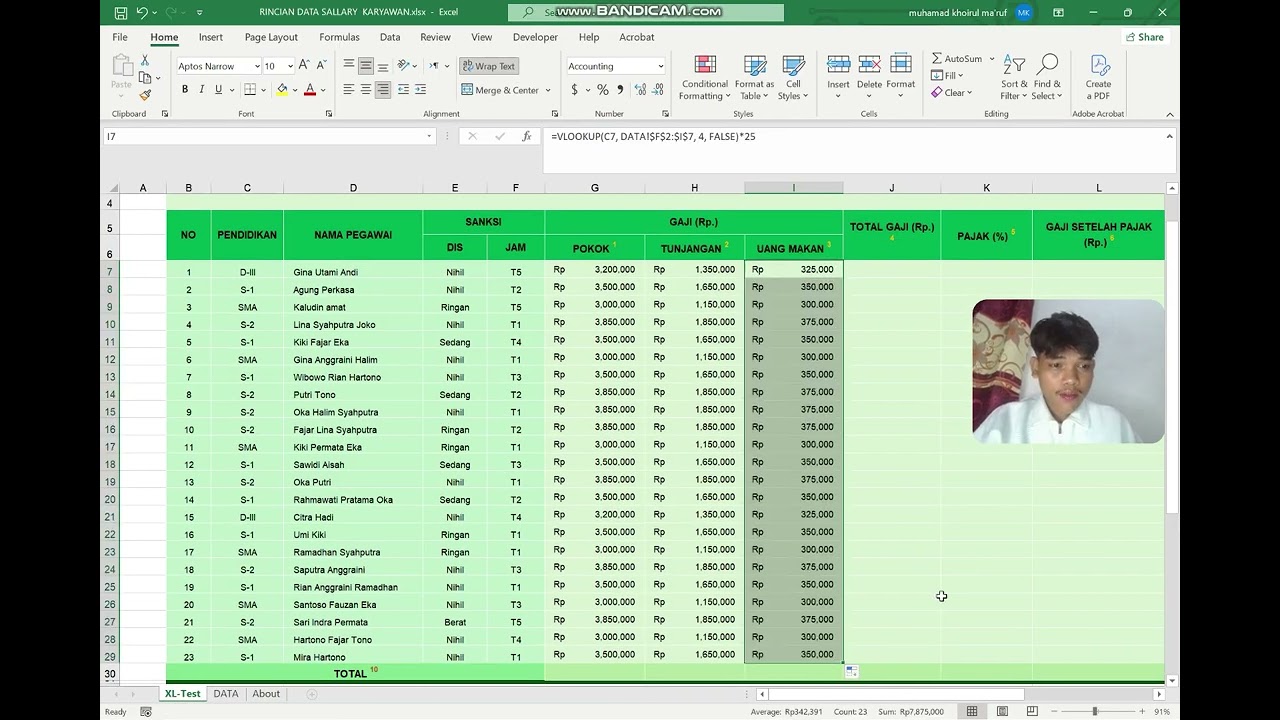Screen dimensions: 1280x720
Task: Adjust the zoom slider handle
Action: click(1094, 711)
